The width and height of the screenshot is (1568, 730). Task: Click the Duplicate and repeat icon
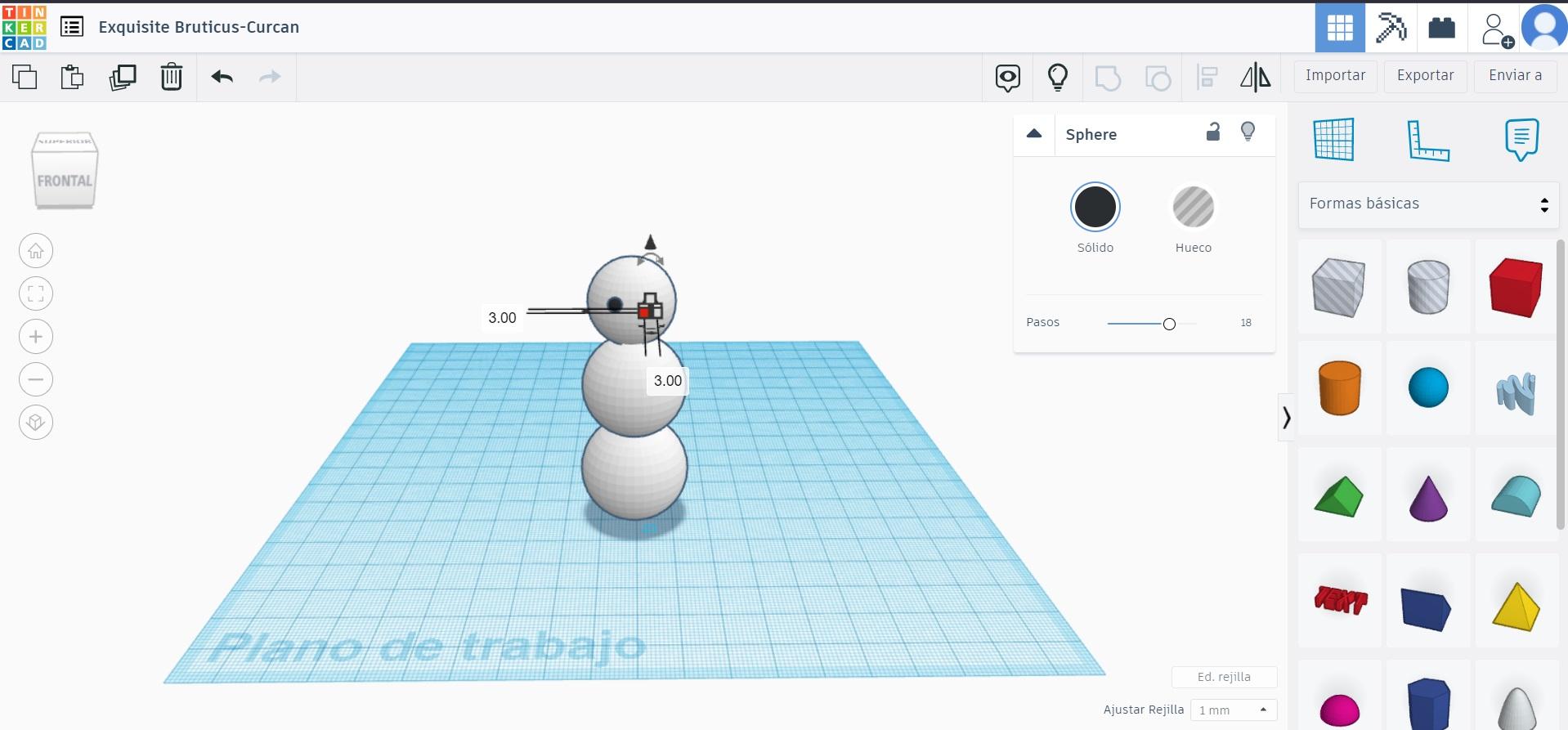coord(123,77)
